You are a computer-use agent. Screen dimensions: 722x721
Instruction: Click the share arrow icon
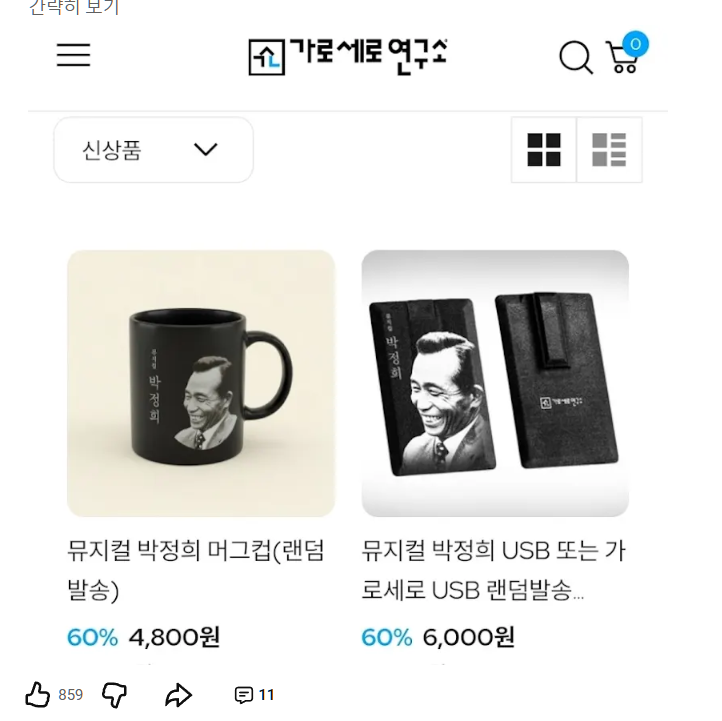178,695
